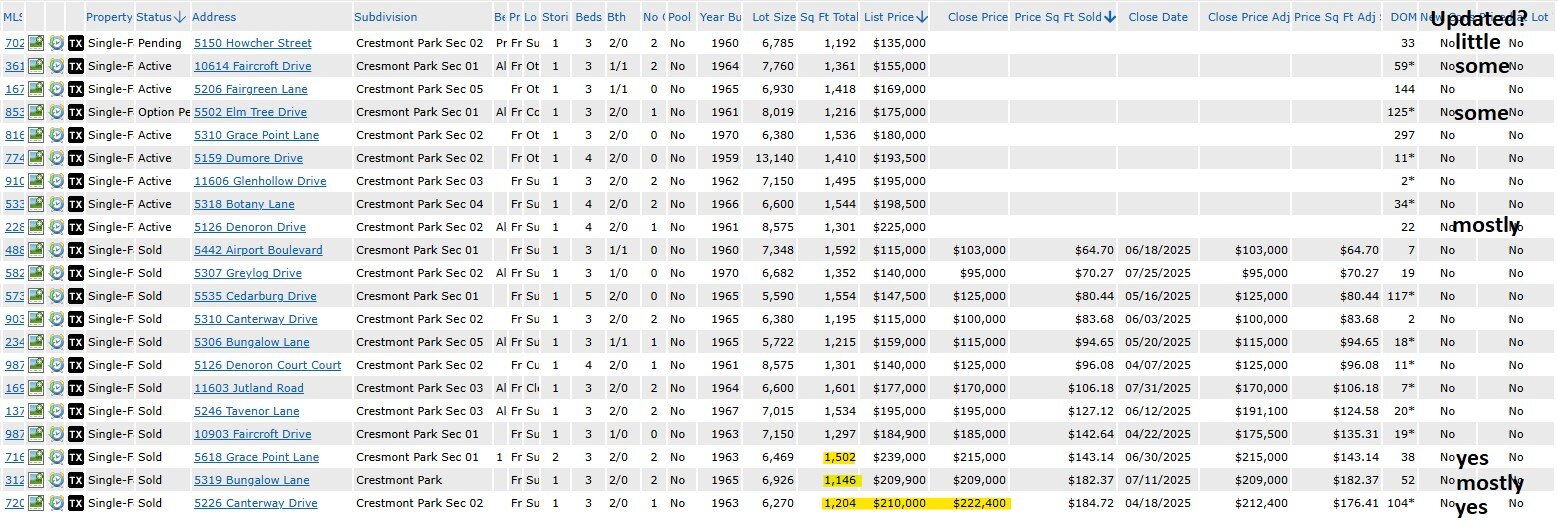Open photos icon for 5126 Denoron Drive

(36, 227)
